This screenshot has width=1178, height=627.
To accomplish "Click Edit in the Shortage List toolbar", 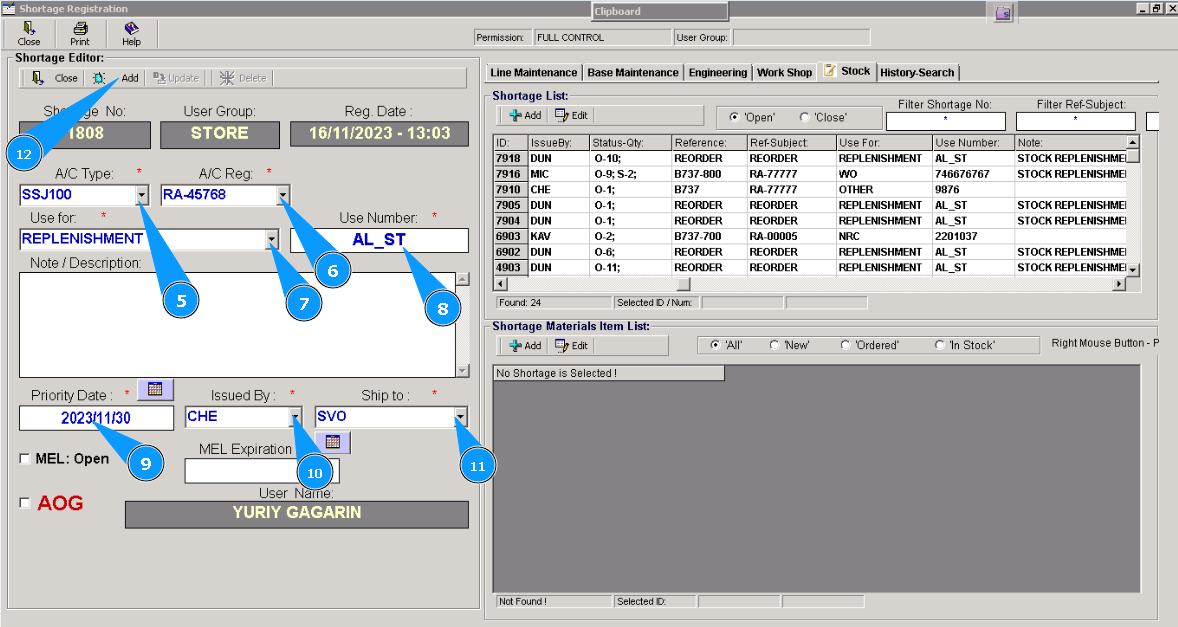I will point(571,115).
